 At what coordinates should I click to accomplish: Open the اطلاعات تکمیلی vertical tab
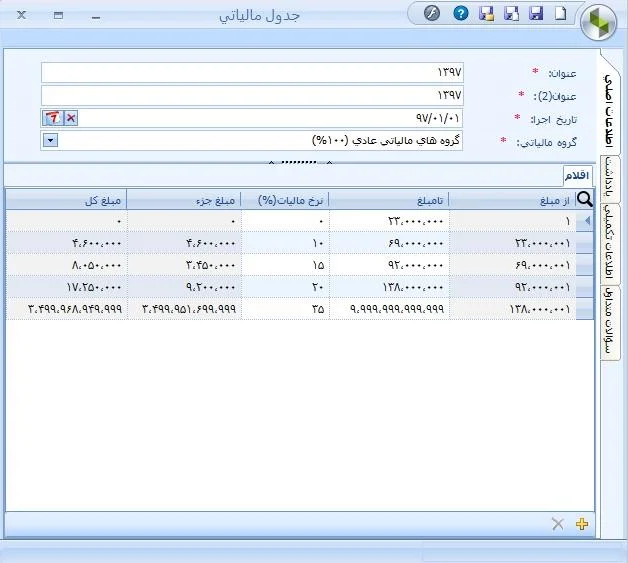point(611,242)
